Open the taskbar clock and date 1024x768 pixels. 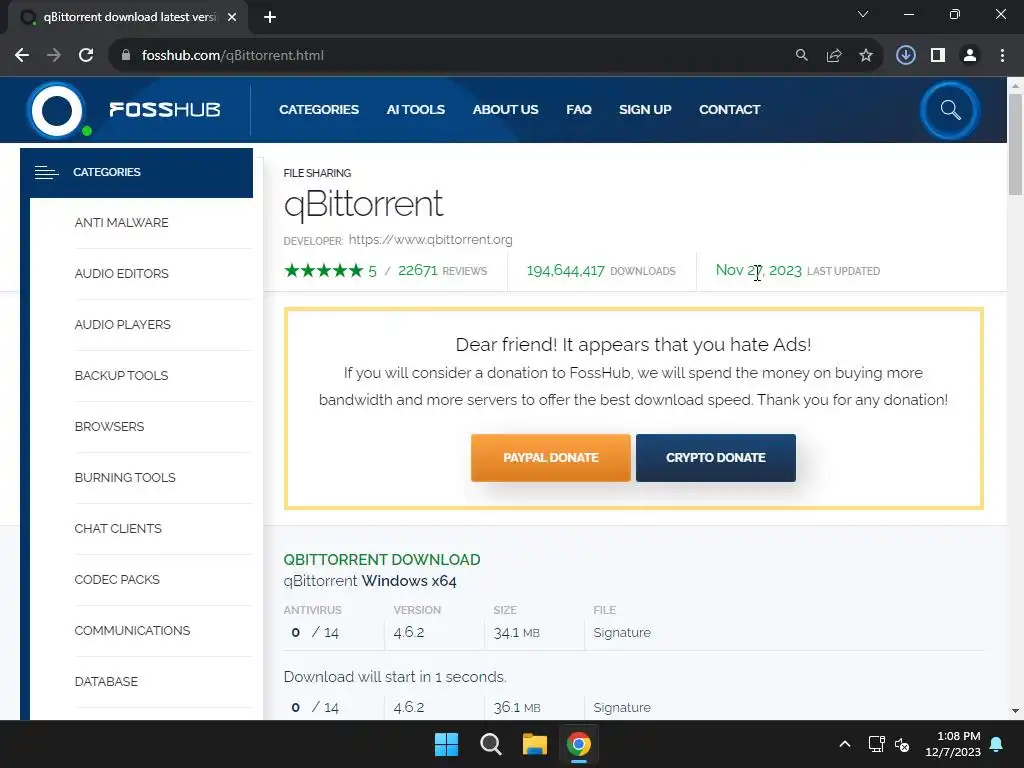pos(953,744)
